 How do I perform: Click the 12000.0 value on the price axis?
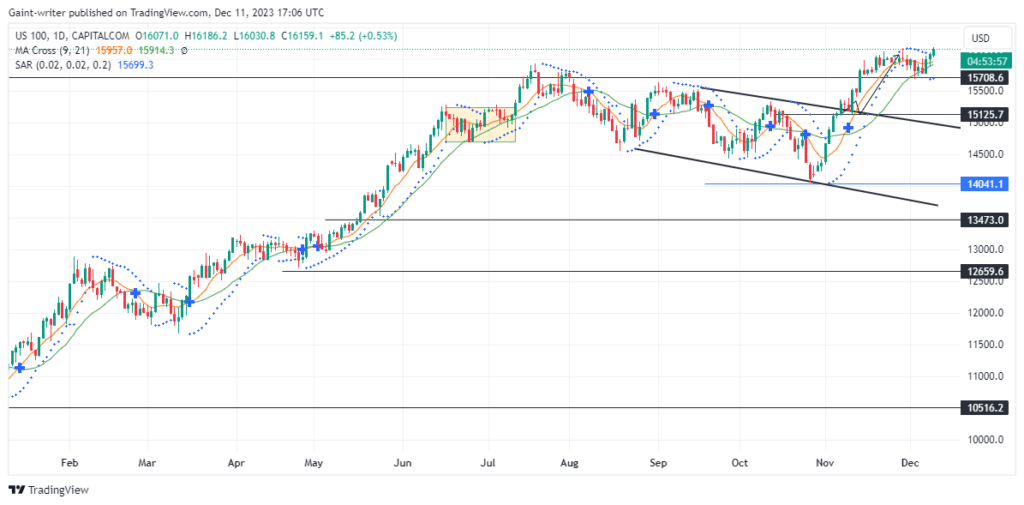pos(985,313)
